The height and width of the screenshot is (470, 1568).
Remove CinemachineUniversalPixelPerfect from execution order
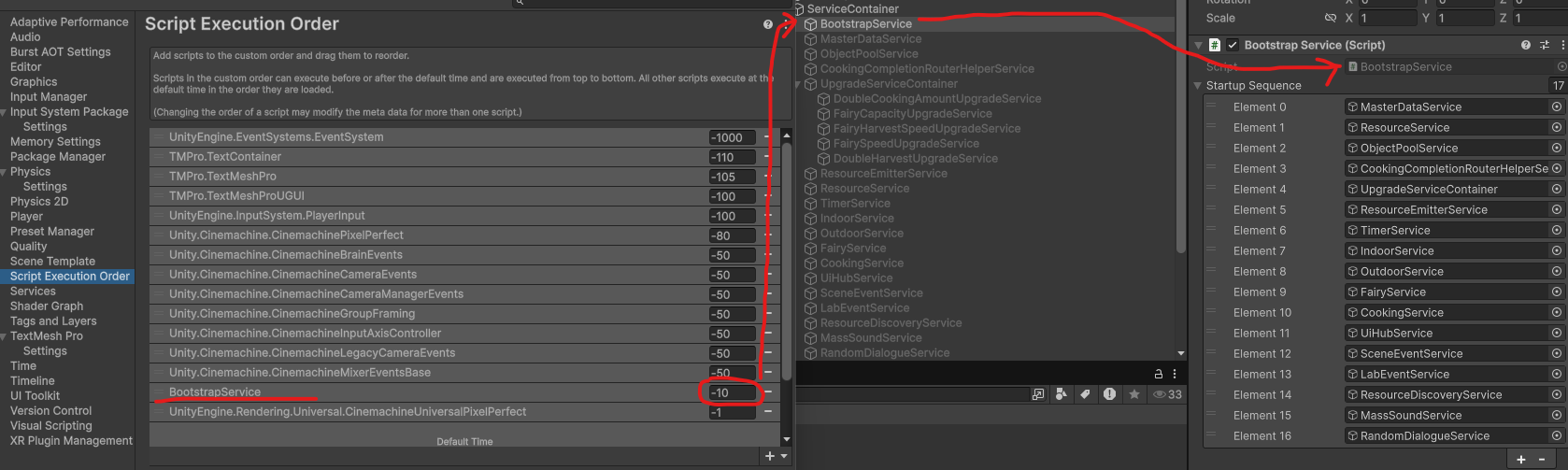[768, 412]
